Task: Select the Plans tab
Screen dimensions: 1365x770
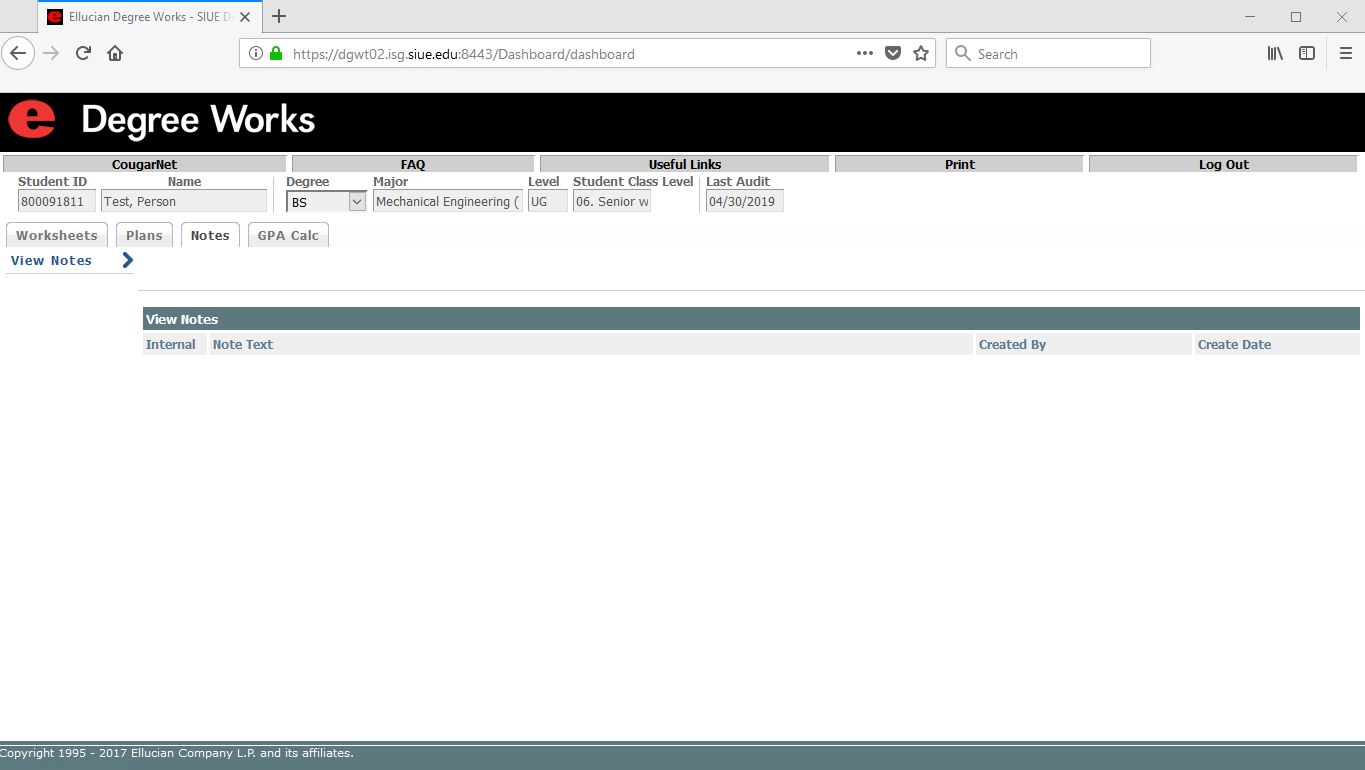Action: [144, 236]
